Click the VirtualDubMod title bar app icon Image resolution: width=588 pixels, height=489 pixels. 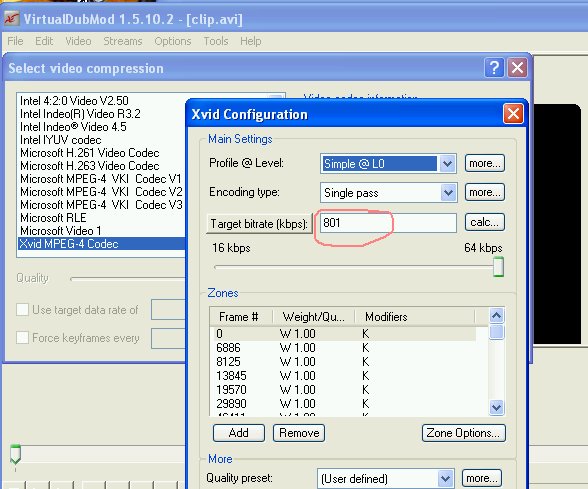point(12,19)
